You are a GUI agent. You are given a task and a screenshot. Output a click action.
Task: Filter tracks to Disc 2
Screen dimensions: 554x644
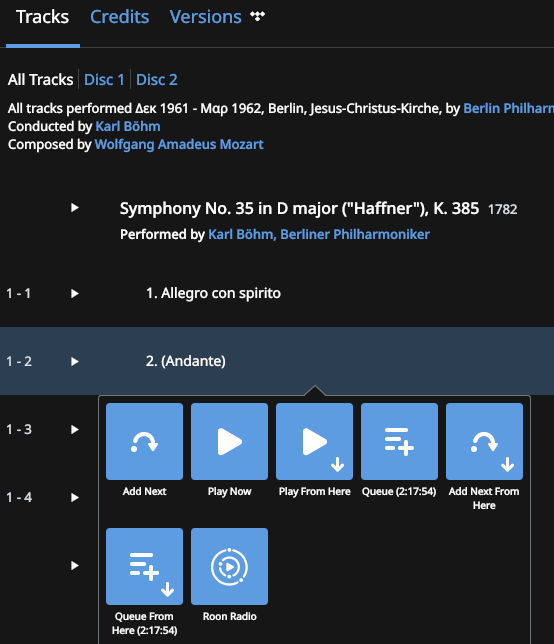click(x=156, y=80)
